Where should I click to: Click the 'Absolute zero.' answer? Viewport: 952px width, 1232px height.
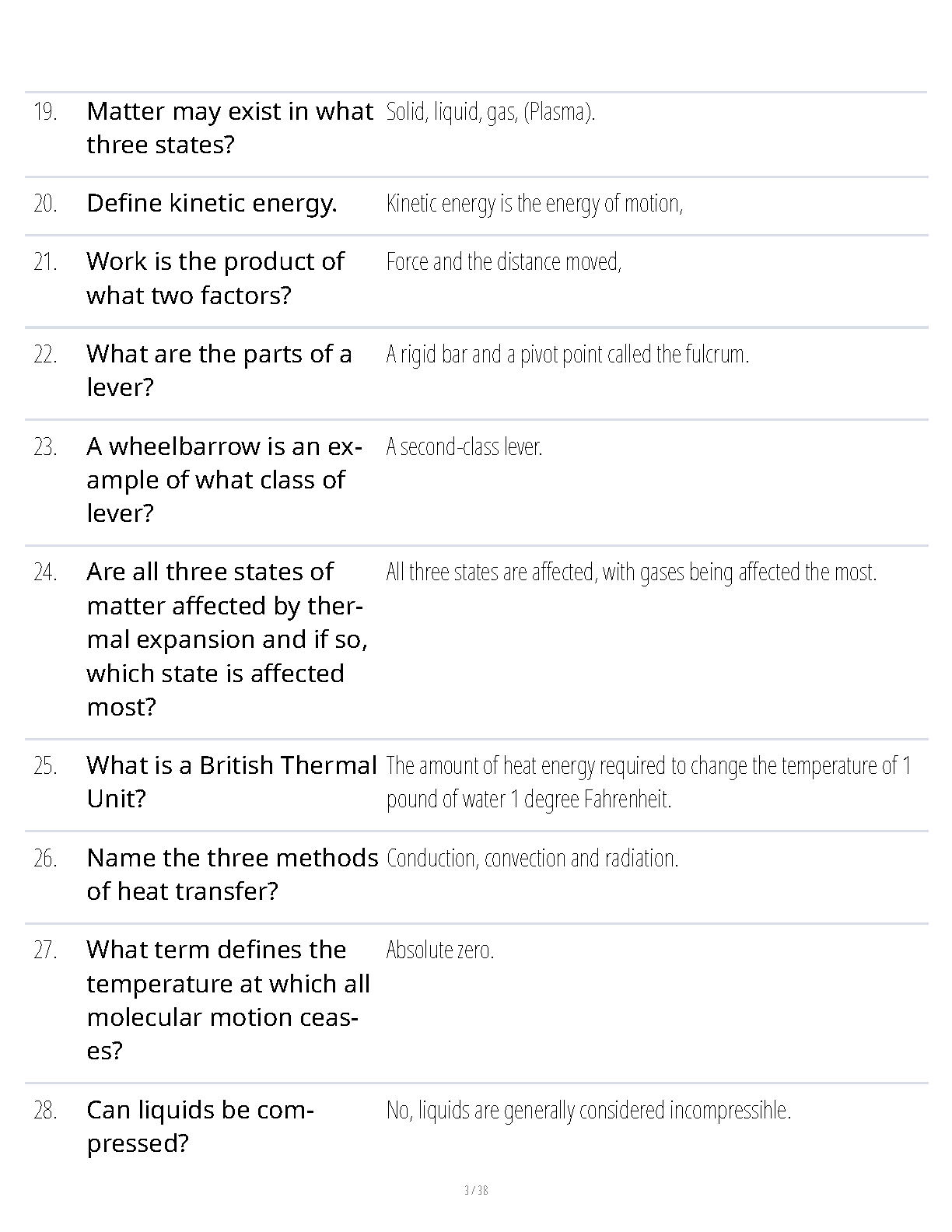pos(440,950)
